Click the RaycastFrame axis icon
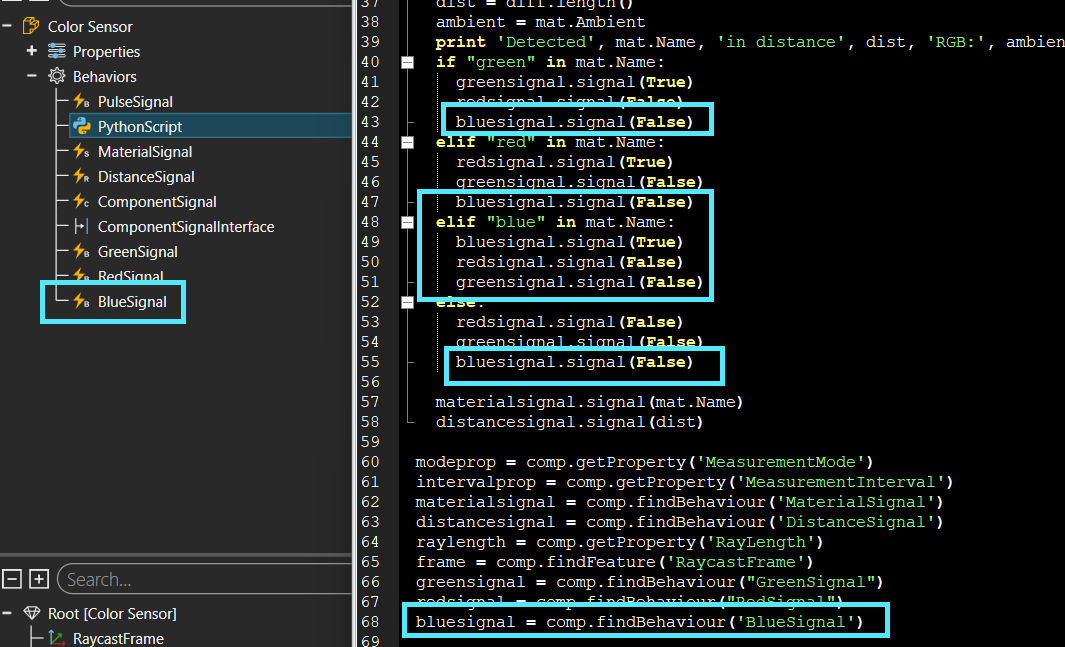 coord(57,638)
